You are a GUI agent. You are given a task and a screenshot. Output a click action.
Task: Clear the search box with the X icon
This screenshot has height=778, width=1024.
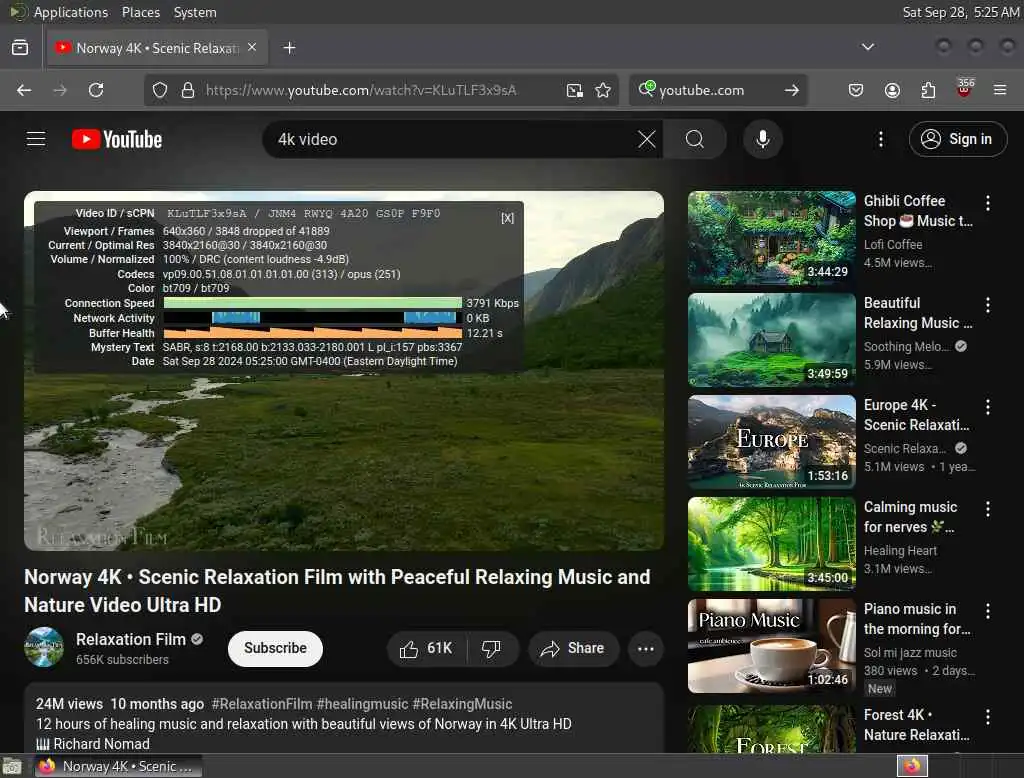pos(647,139)
